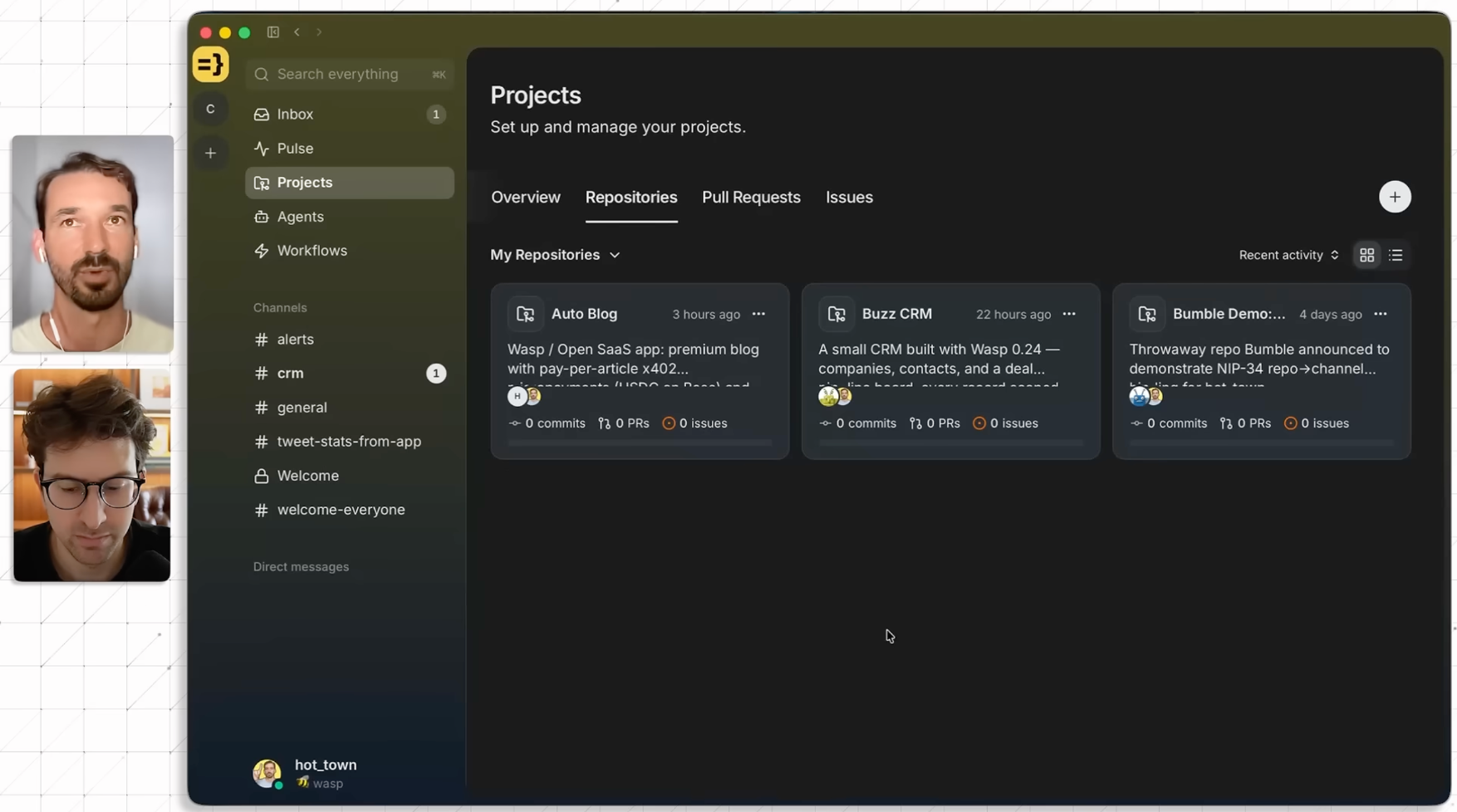Image resolution: width=1457 pixels, height=812 pixels.
Task: Open the crm channel
Action: 350,374
